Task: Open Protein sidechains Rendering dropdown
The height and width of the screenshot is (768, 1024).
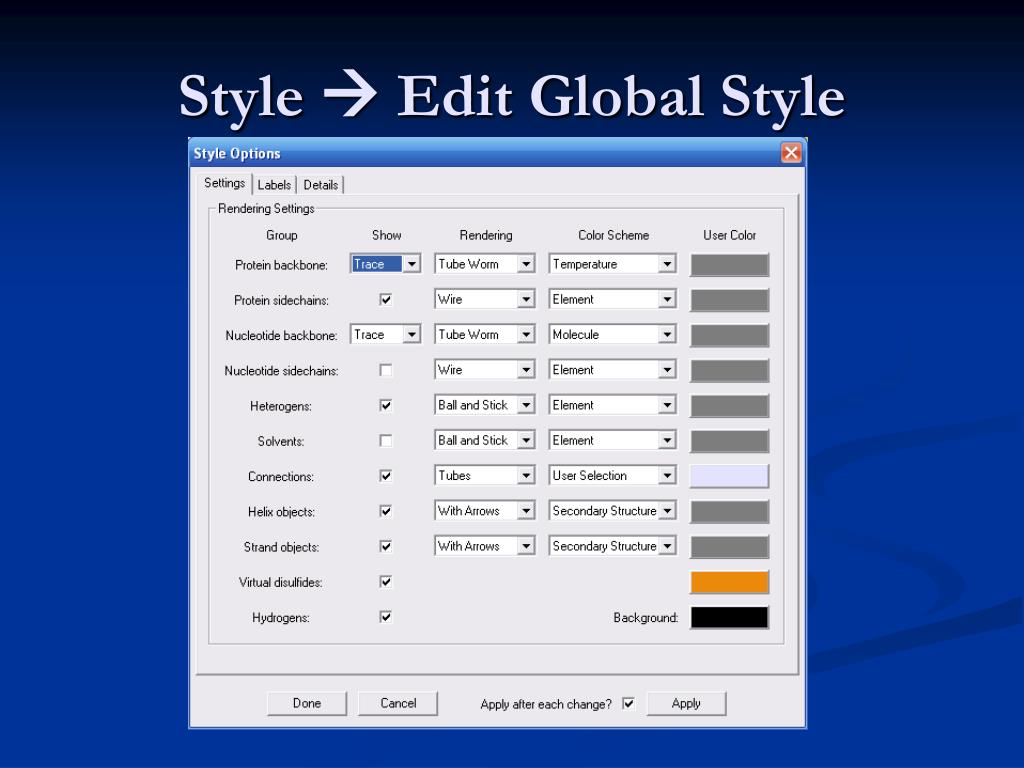Action: (x=485, y=299)
